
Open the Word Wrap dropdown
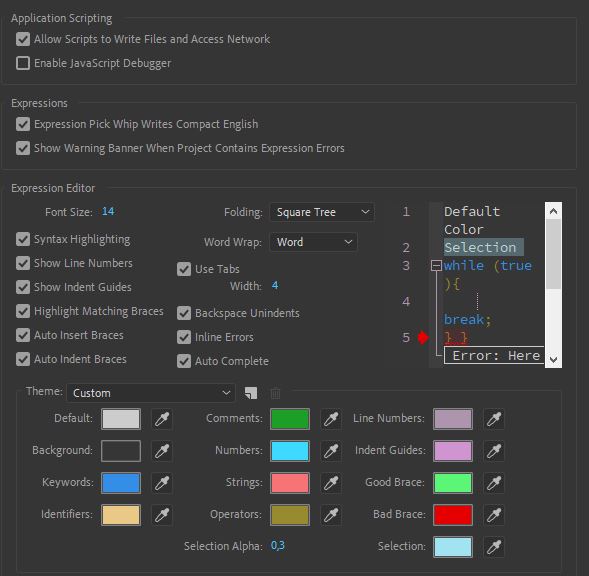pyautogui.click(x=313, y=242)
